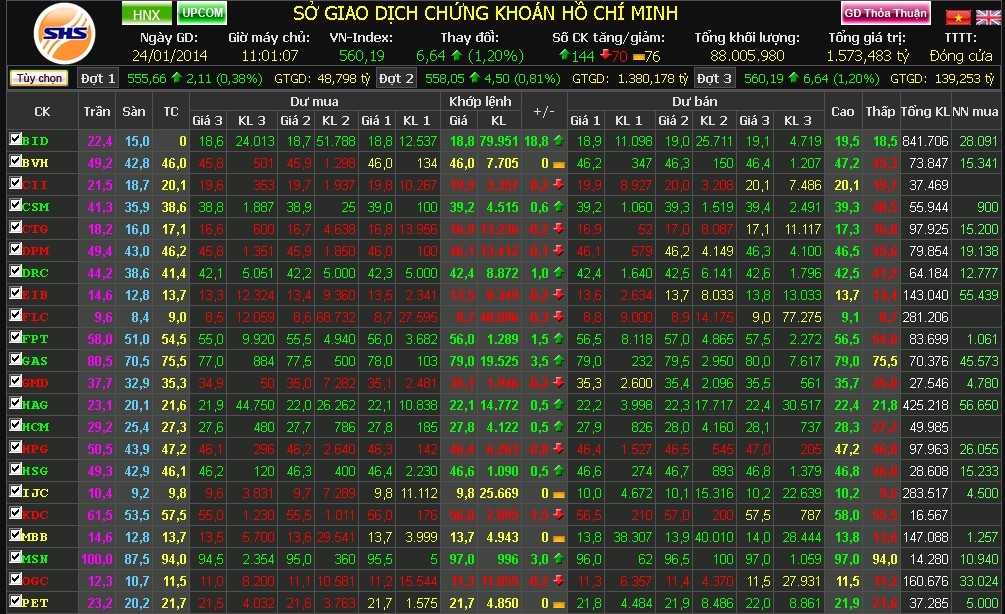Toggle the MSN stock checkbox
This screenshot has width=1005, height=614.
point(15,558)
